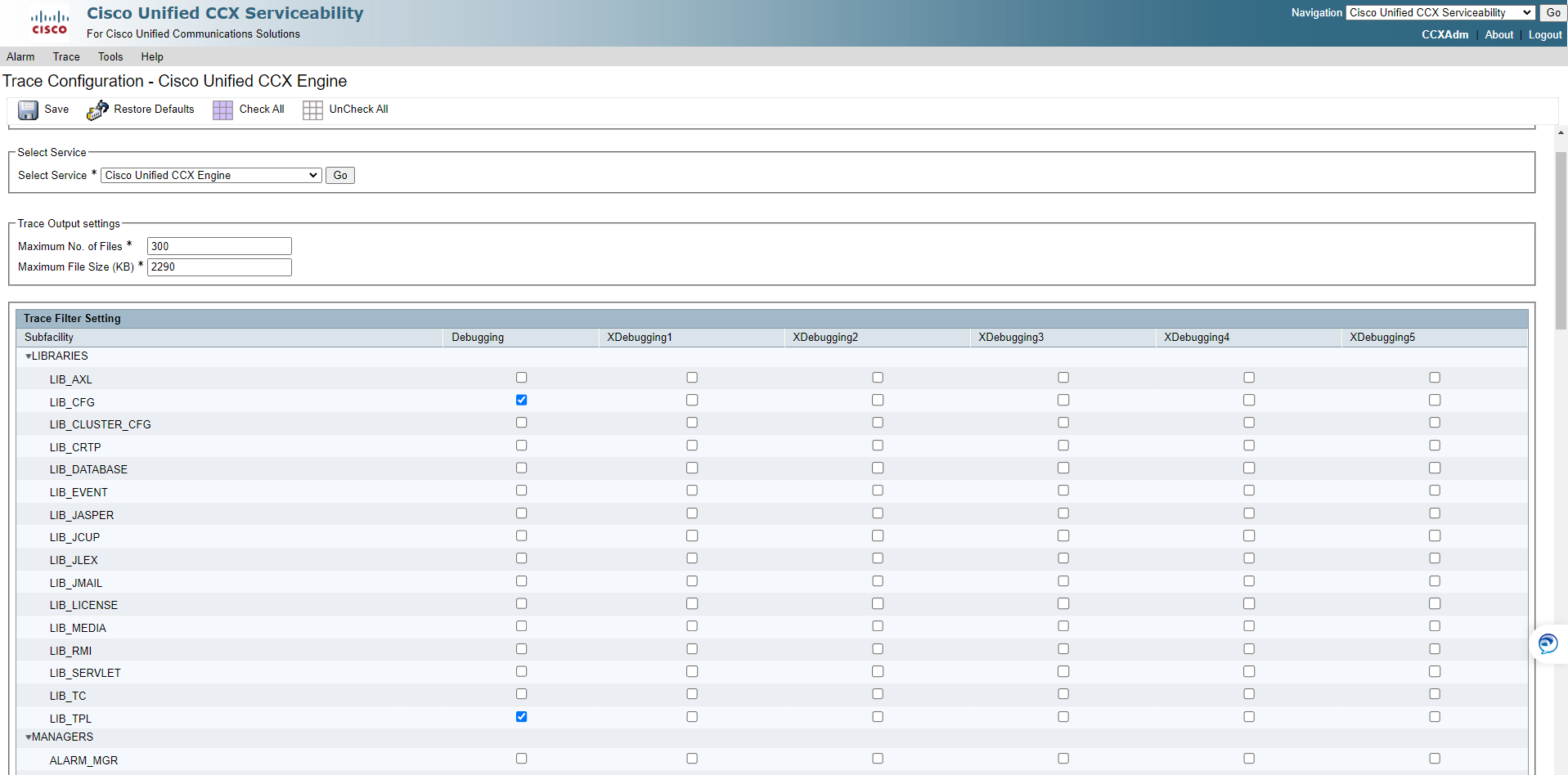Enable XDebugging1 for LIB_DATABASE

click(692, 468)
